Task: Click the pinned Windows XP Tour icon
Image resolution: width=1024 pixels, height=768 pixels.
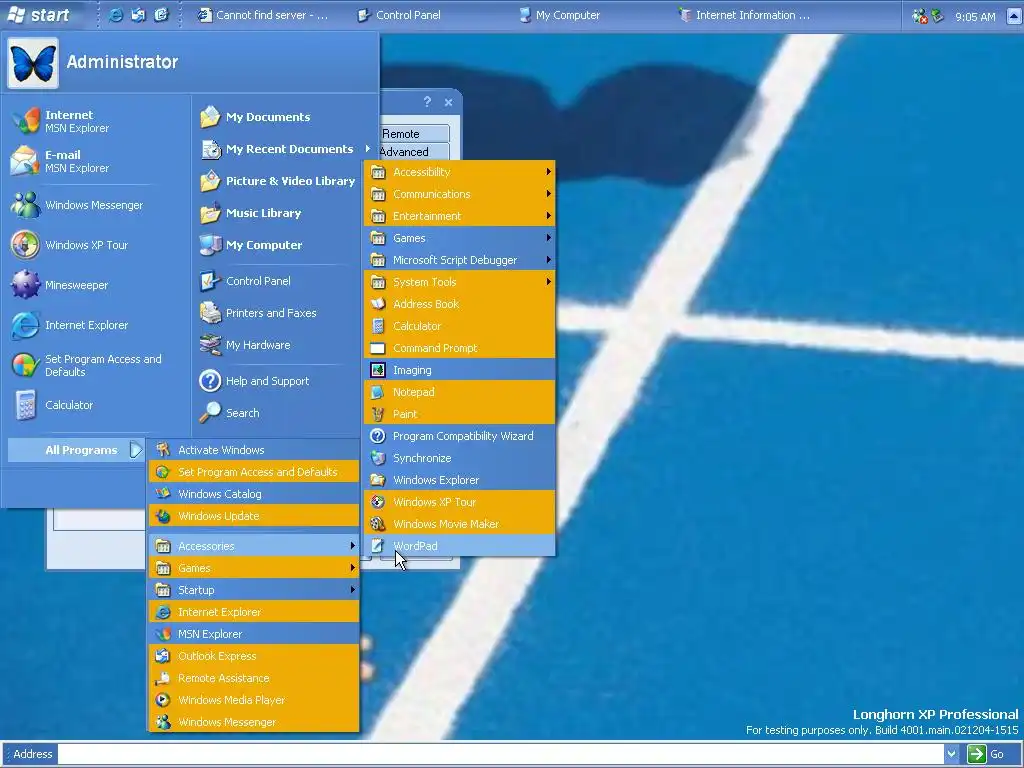Action: pos(25,245)
